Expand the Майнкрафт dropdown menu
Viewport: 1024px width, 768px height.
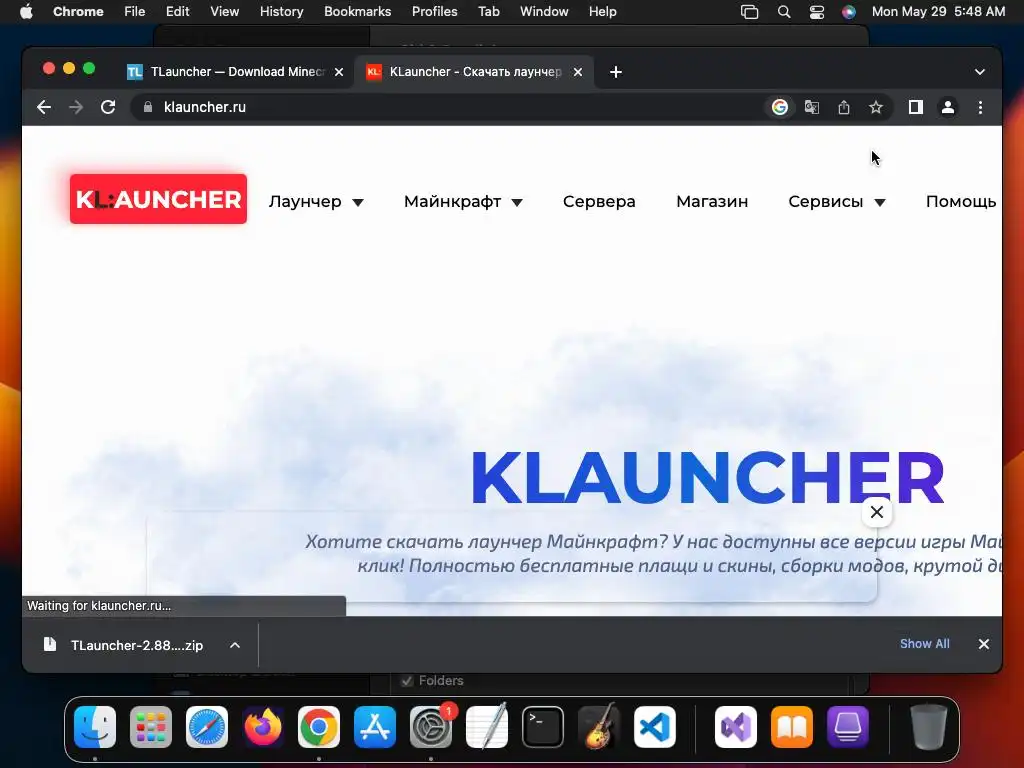463,202
